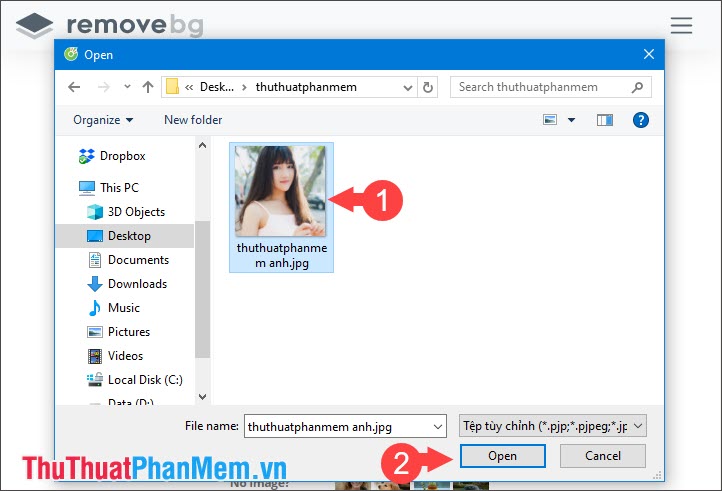Open the recent locations dropdown chevron
This screenshot has width=722, height=491.
[x=127, y=87]
